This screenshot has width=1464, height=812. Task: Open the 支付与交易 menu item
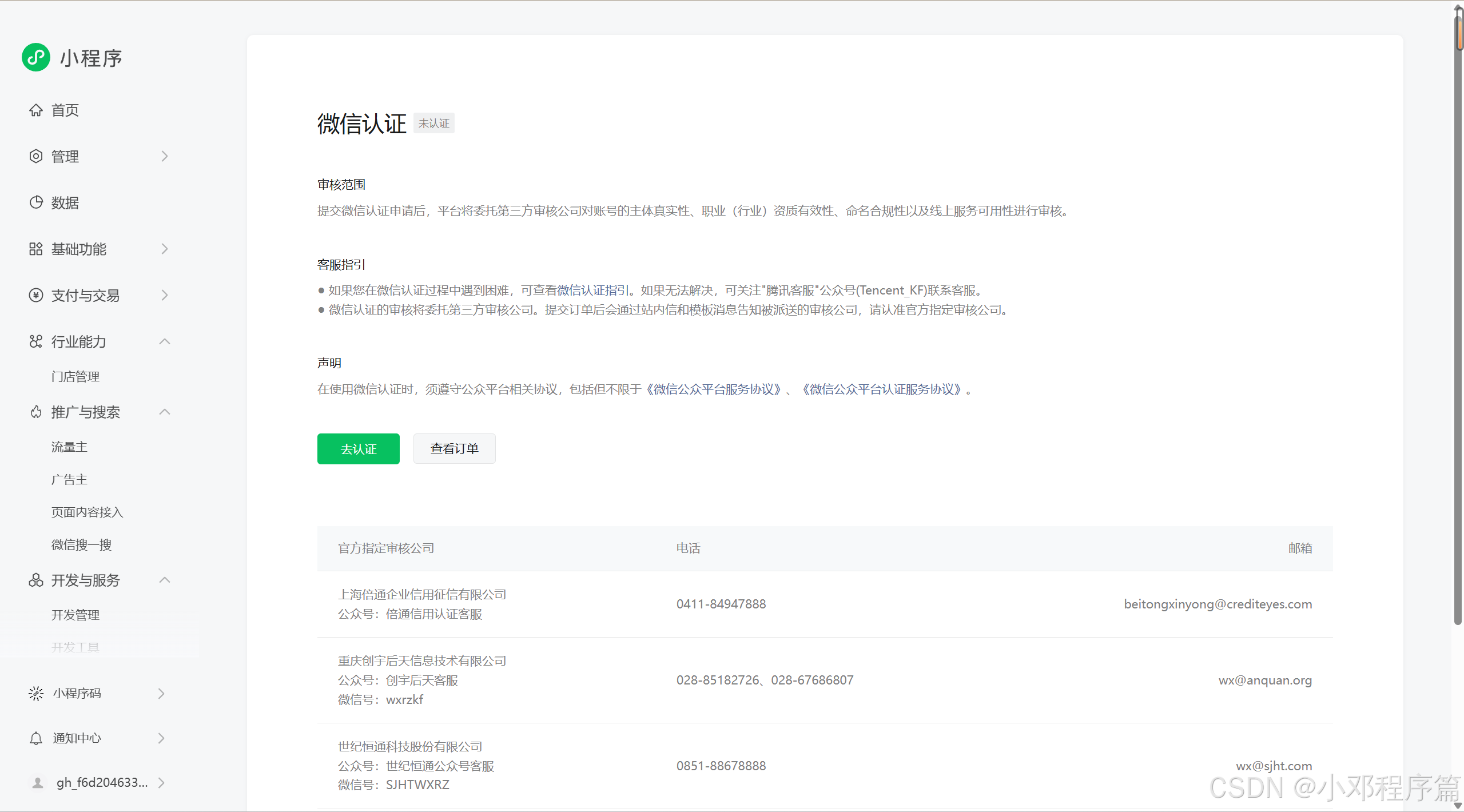click(86, 295)
